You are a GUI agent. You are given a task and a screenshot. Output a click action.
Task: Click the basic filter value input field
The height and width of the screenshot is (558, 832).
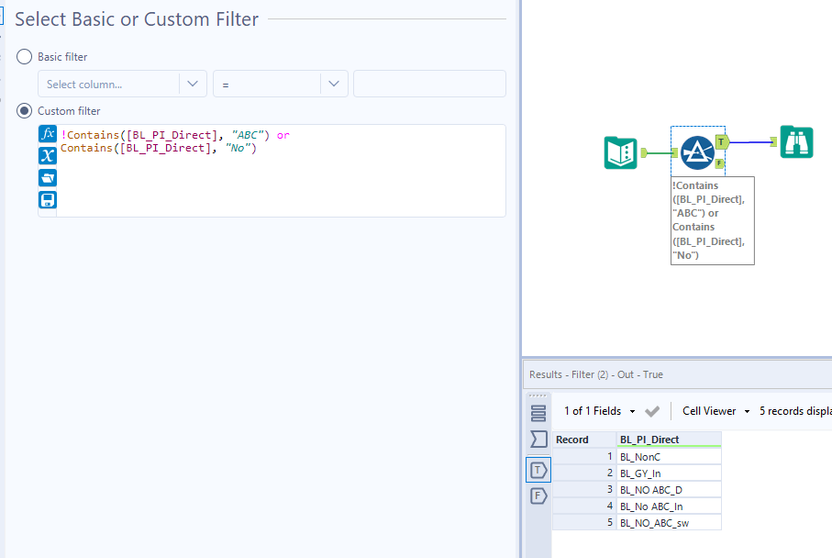coord(429,84)
